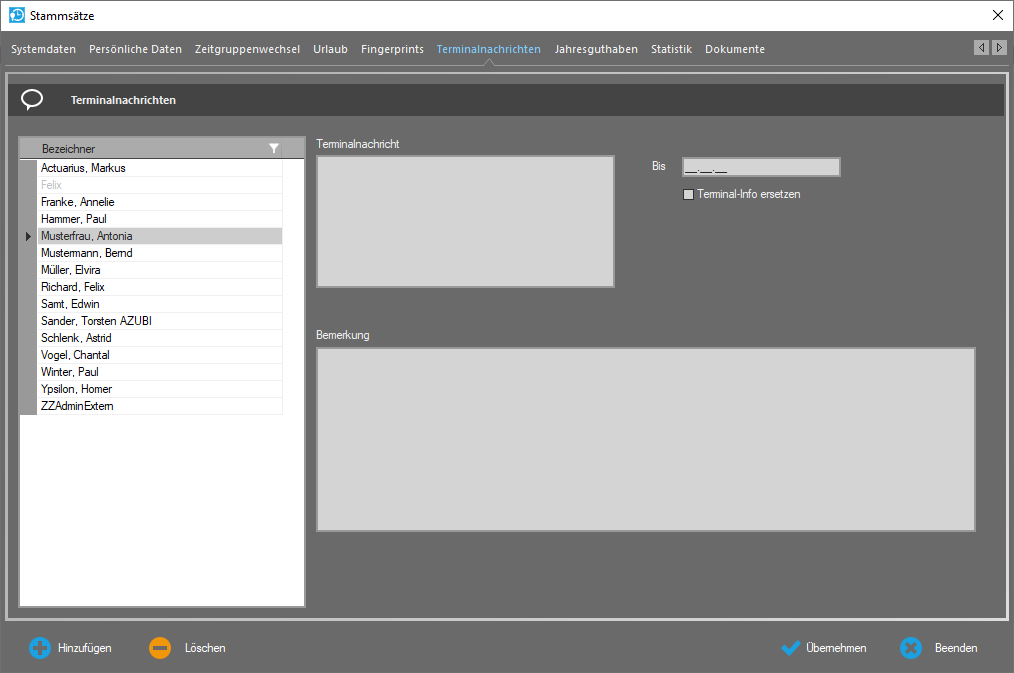
Task: Go to the Fingerprints tab
Action: (x=392, y=49)
